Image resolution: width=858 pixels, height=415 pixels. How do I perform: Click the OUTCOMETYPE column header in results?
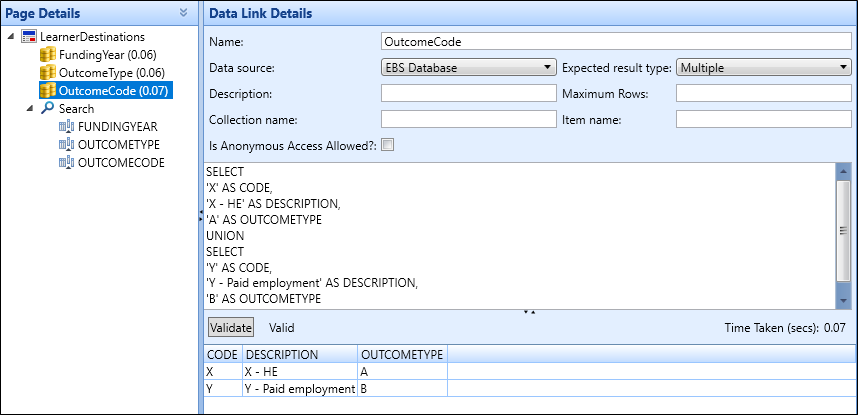pos(402,355)
